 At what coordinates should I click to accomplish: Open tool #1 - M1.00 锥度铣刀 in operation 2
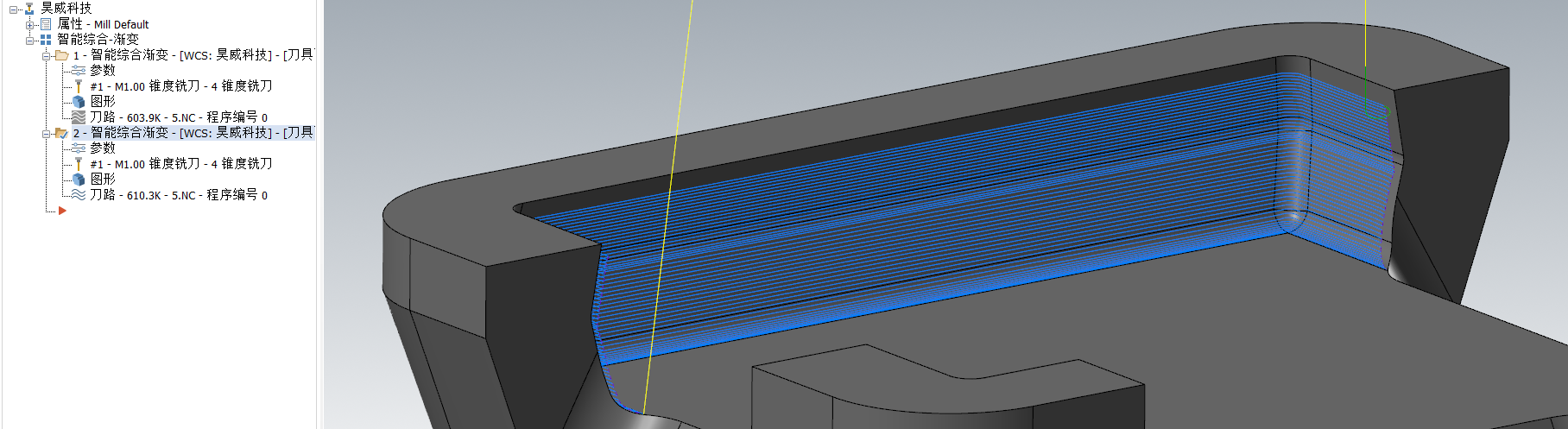[x=181, y=164]
